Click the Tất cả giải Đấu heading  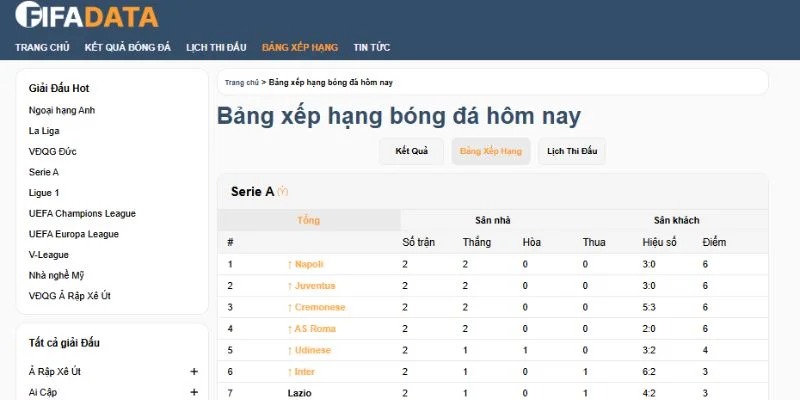[64, 343]
